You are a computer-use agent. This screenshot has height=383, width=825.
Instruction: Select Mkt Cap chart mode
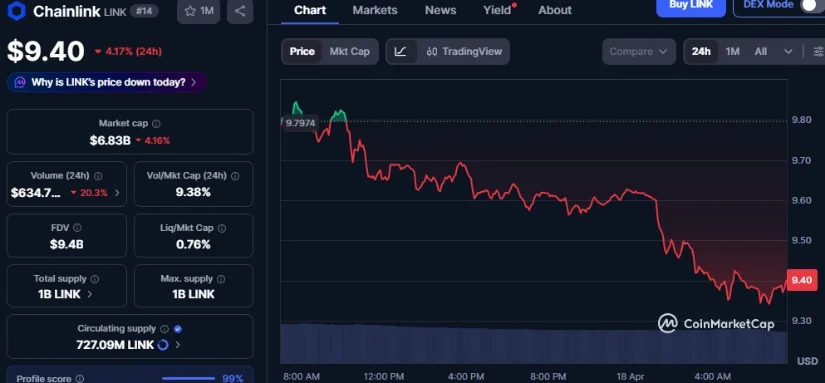349,52
